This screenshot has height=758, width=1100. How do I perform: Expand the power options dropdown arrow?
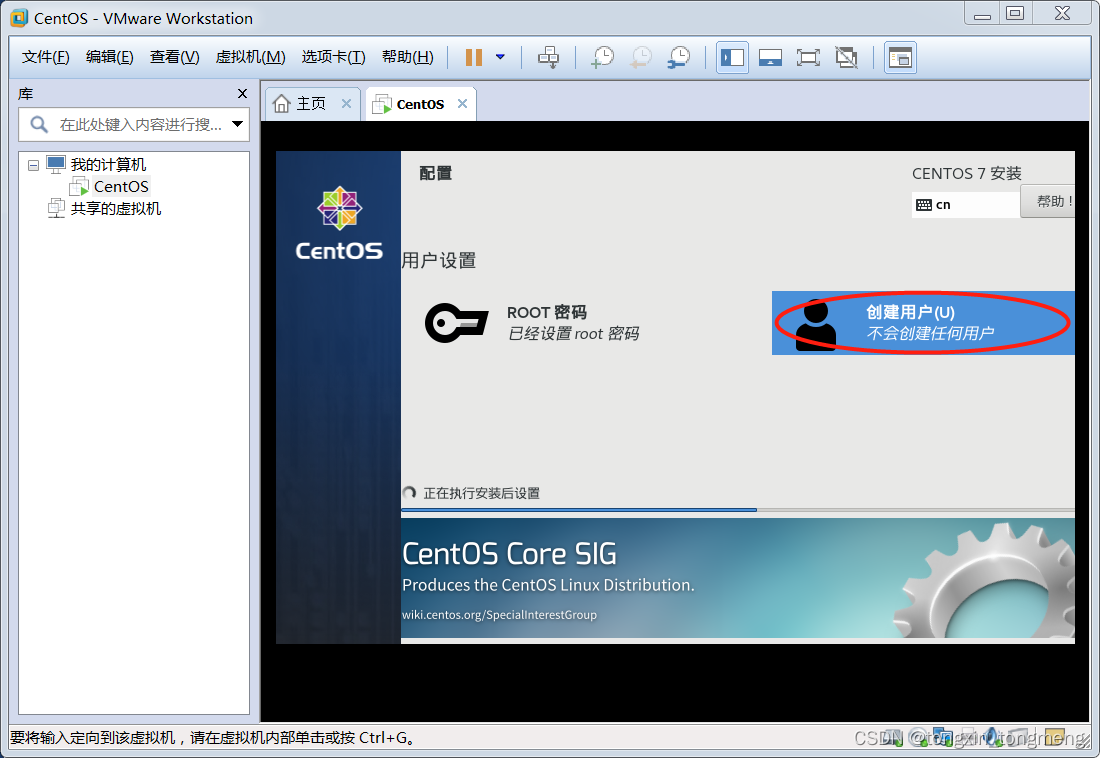coord(500,57)
